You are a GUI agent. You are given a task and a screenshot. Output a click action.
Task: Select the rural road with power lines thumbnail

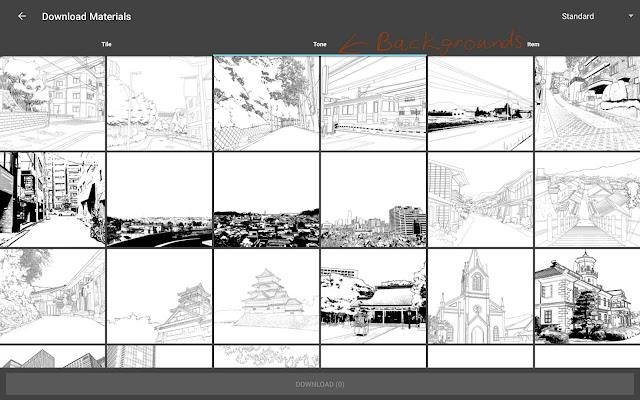pos(480,103)
